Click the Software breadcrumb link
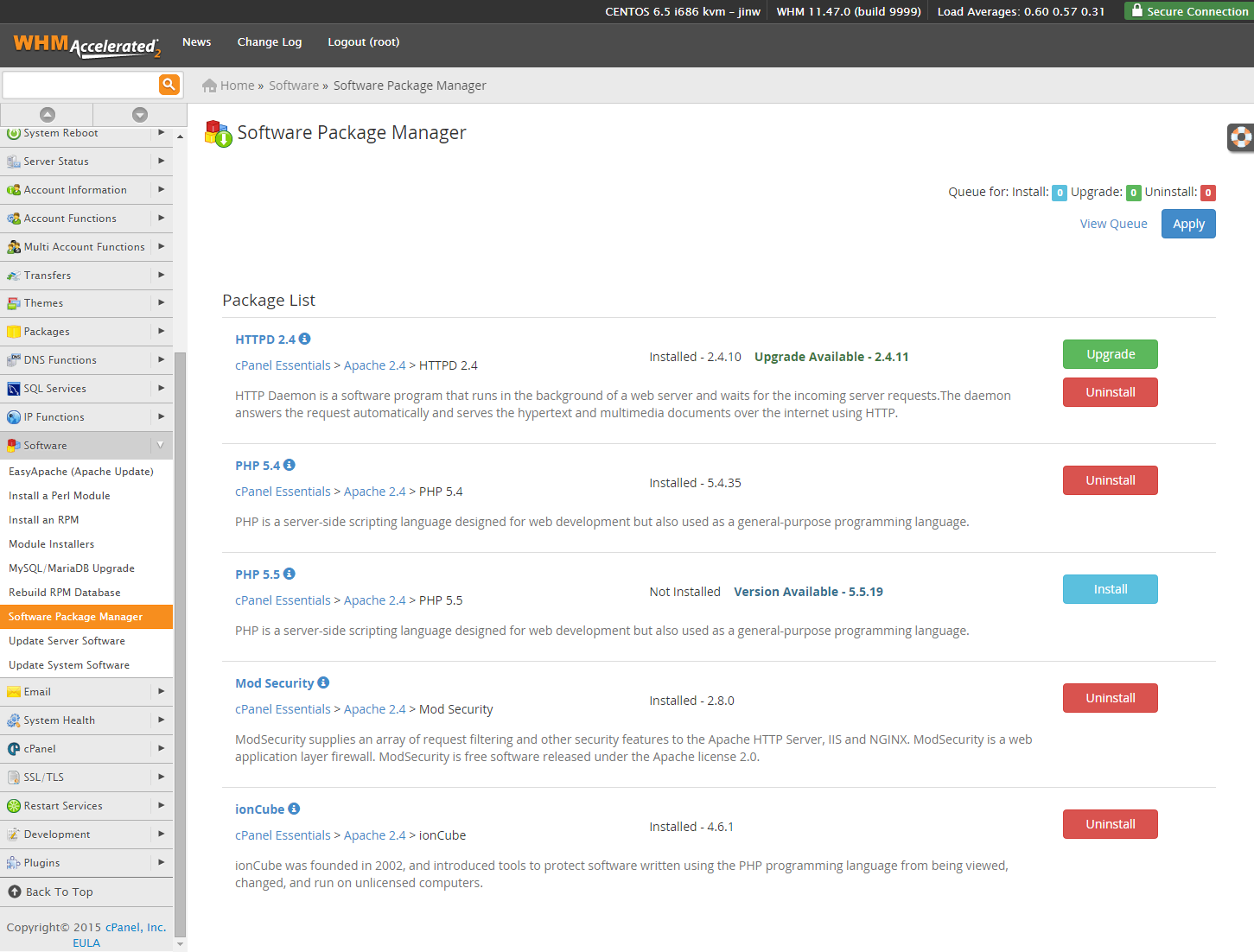 pos(294,86)
